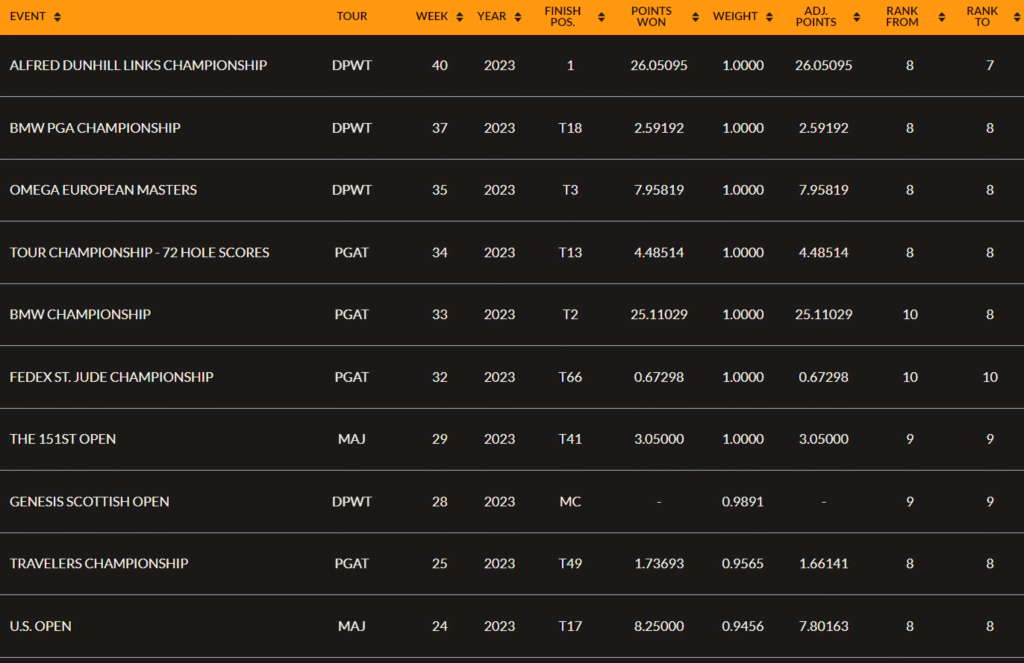Sort by RANK FROM column arrows
Image resolution: width=1024 pixels, height=663 pixels.
point(942,17)
